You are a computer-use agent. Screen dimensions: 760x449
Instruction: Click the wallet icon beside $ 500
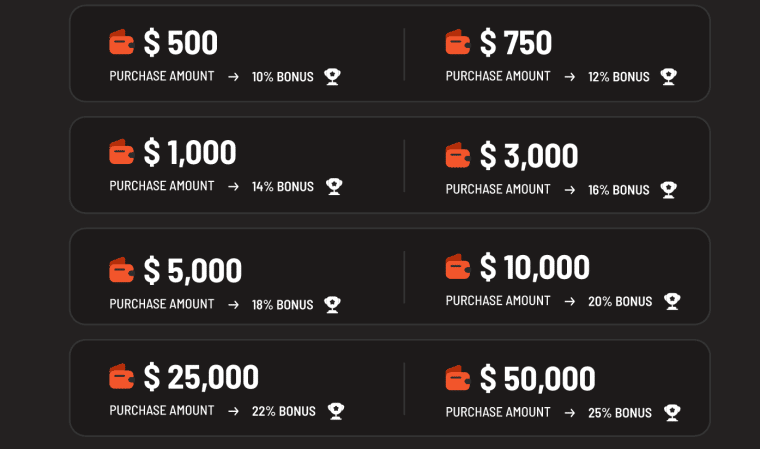click(121, 42)
